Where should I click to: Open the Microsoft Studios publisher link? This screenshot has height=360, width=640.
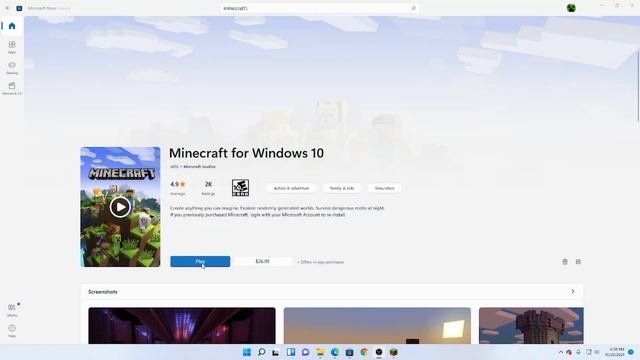click(x=199, y=167)
